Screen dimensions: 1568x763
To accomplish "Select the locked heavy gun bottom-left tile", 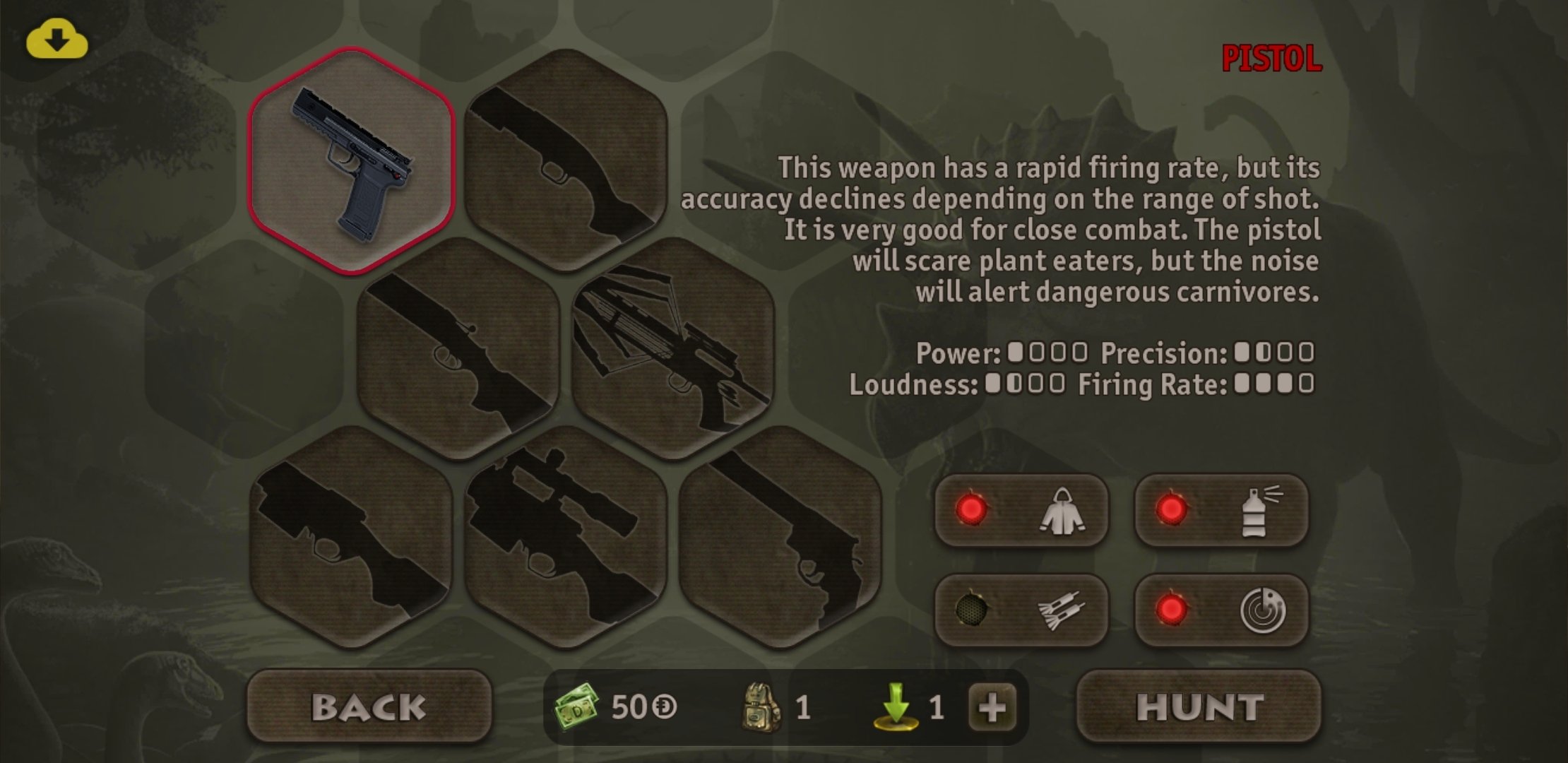I will 351,537.
